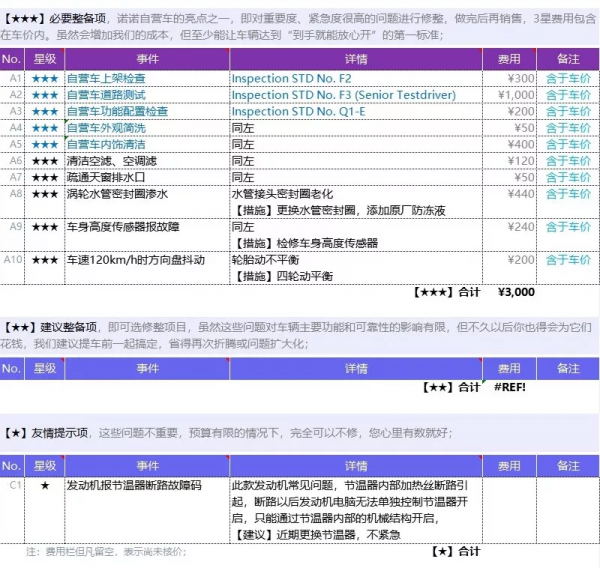Image resolution: width=600 pixels, height=568 pixels.
Task: Click the A10 row number cell
Action: click(13, 268)
